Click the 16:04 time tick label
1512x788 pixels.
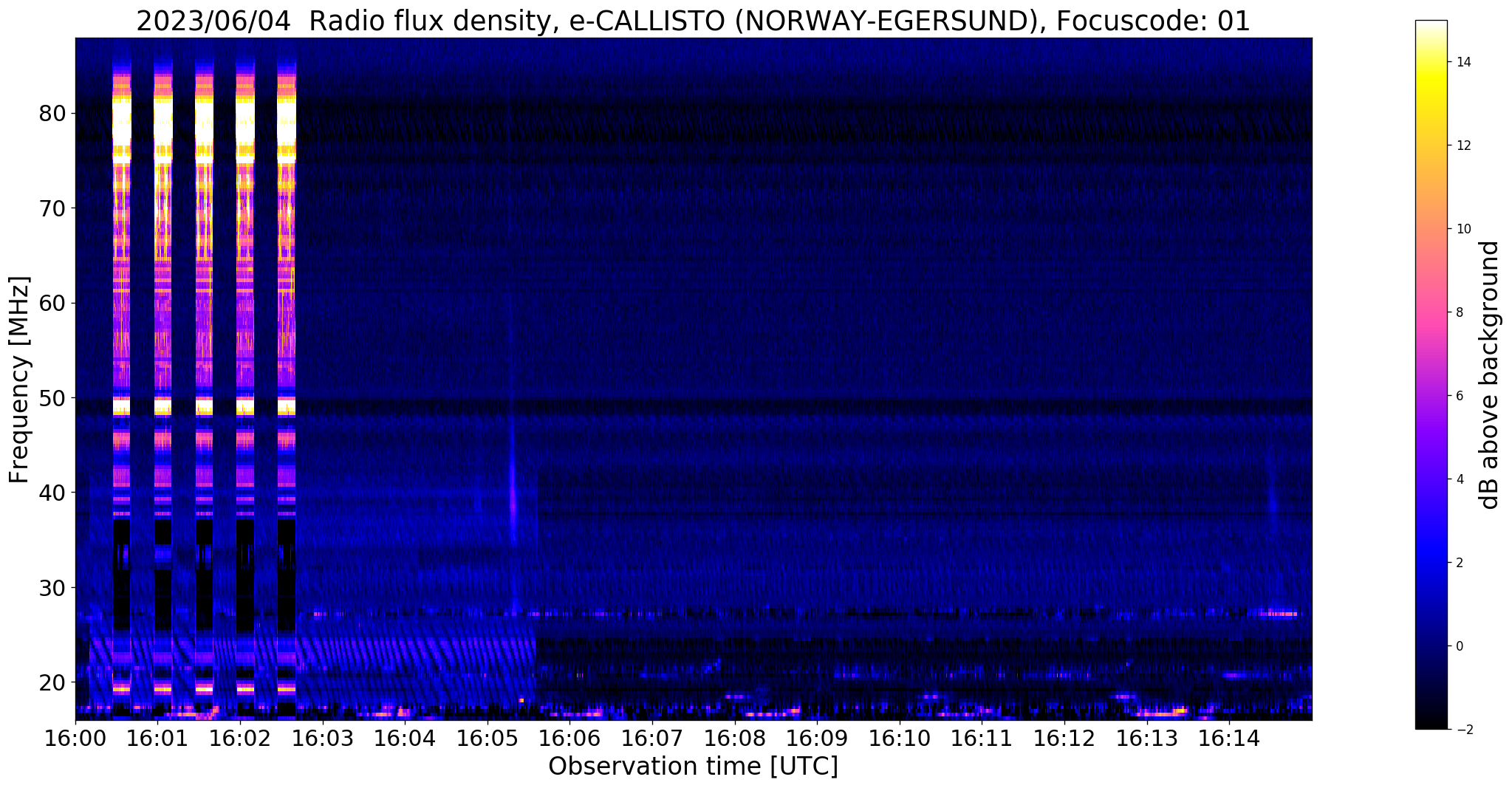tap(405, 738)
